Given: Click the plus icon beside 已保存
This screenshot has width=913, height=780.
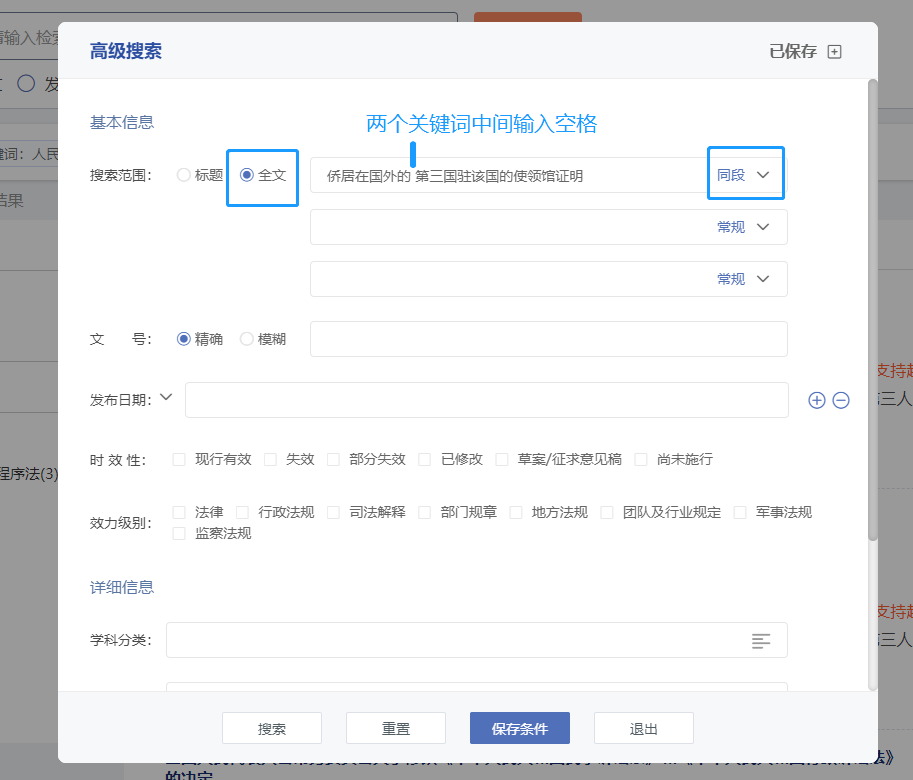Looking at the screenshot, I should [x=834, y=52].
